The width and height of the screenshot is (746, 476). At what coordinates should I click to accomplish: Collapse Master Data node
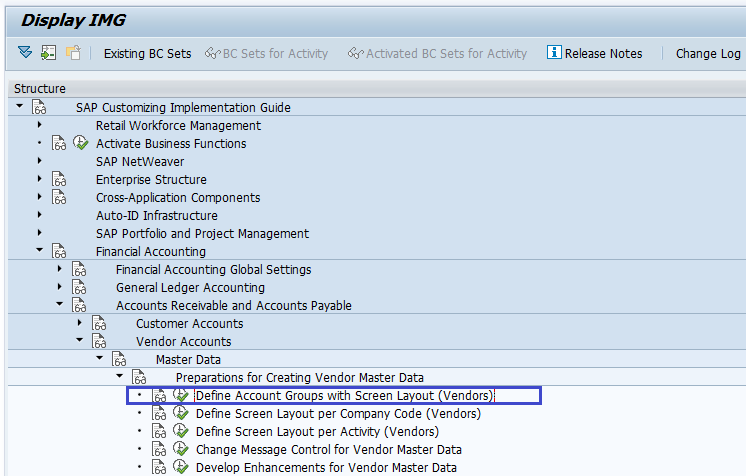(99, 358)
